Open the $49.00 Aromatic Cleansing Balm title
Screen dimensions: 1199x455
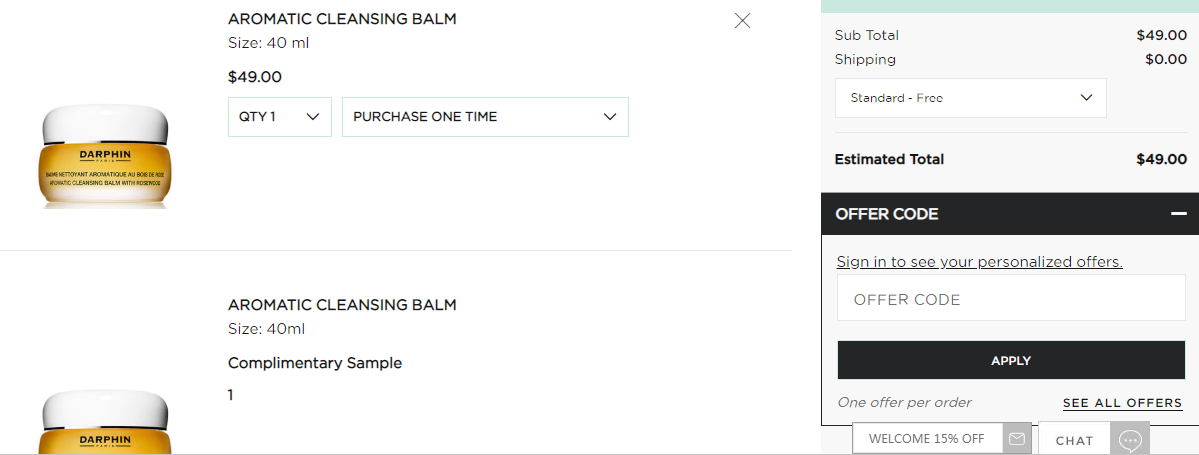click(342, 19)
